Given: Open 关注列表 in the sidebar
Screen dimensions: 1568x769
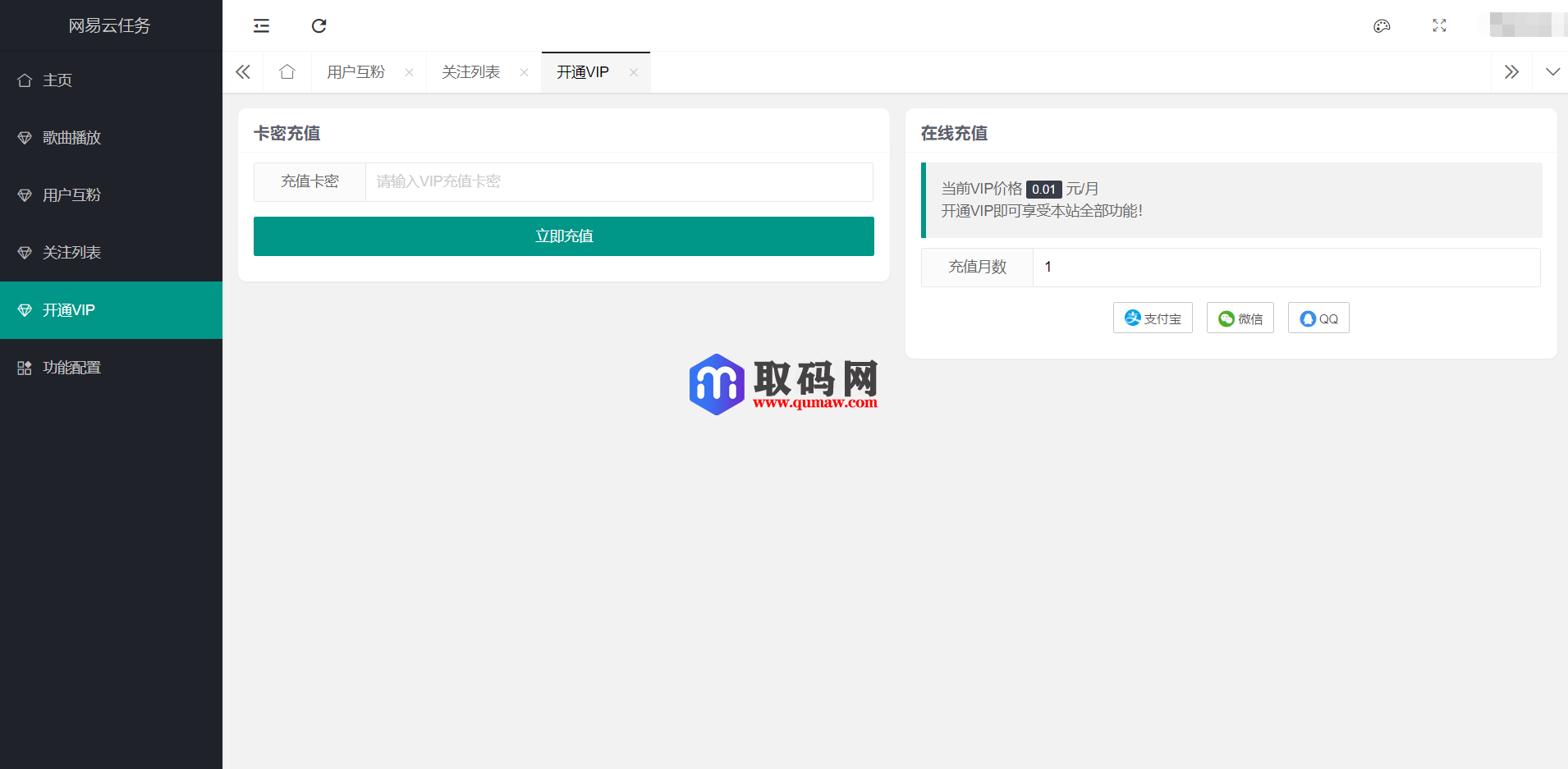Looking at the screenshot, I should pos(111,253).
